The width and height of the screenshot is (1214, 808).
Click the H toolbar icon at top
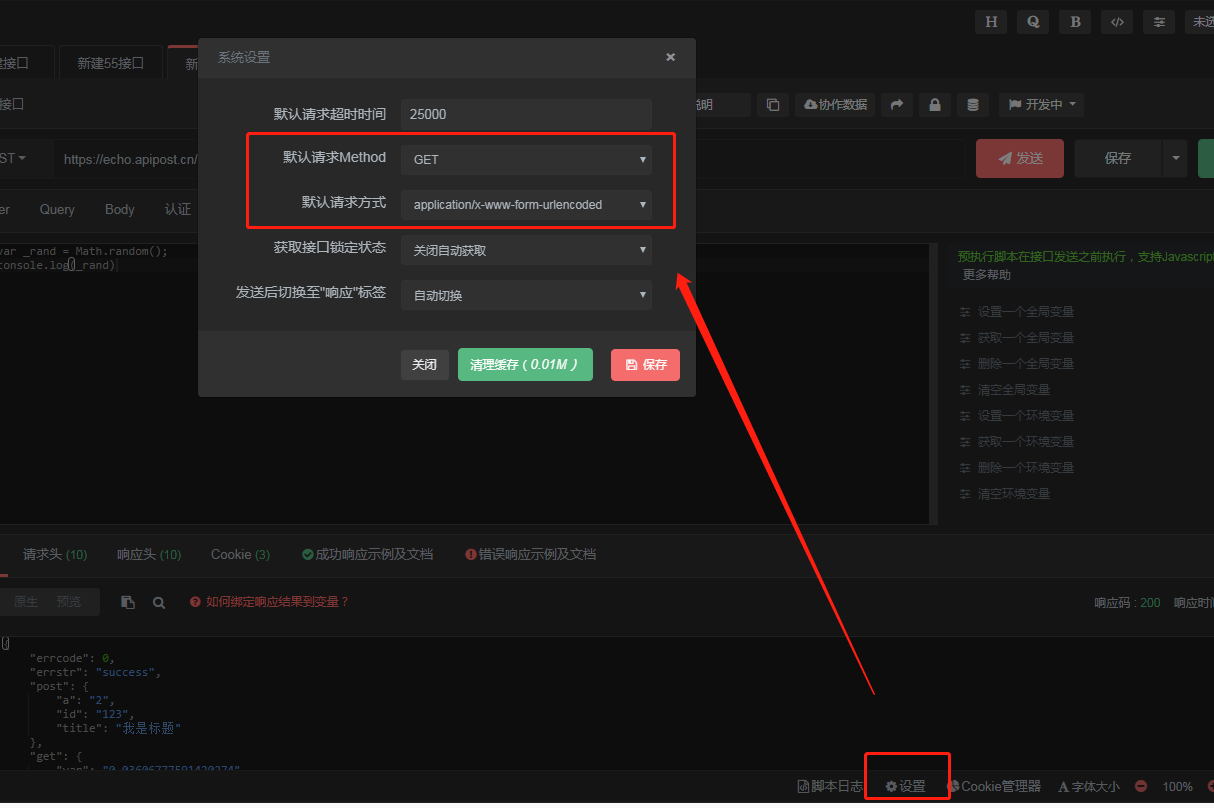pyautogui.click(x=990, y=22)
